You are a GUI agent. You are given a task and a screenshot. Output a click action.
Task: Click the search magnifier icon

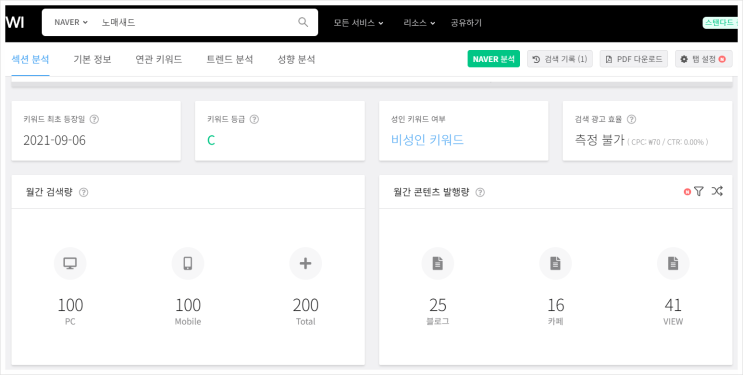(x=303, y=22)
